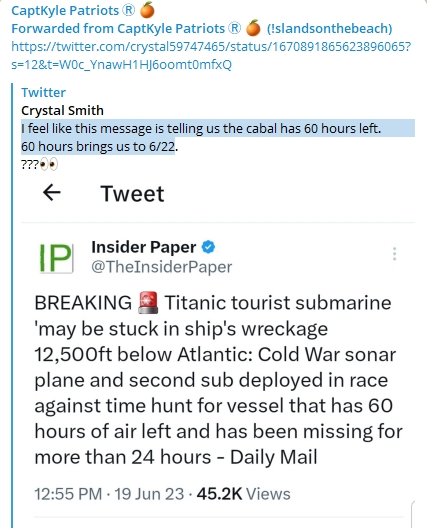Click the Insider Paper IP avatar
Screen dimensions: 427x531
(x=56, y=258)
